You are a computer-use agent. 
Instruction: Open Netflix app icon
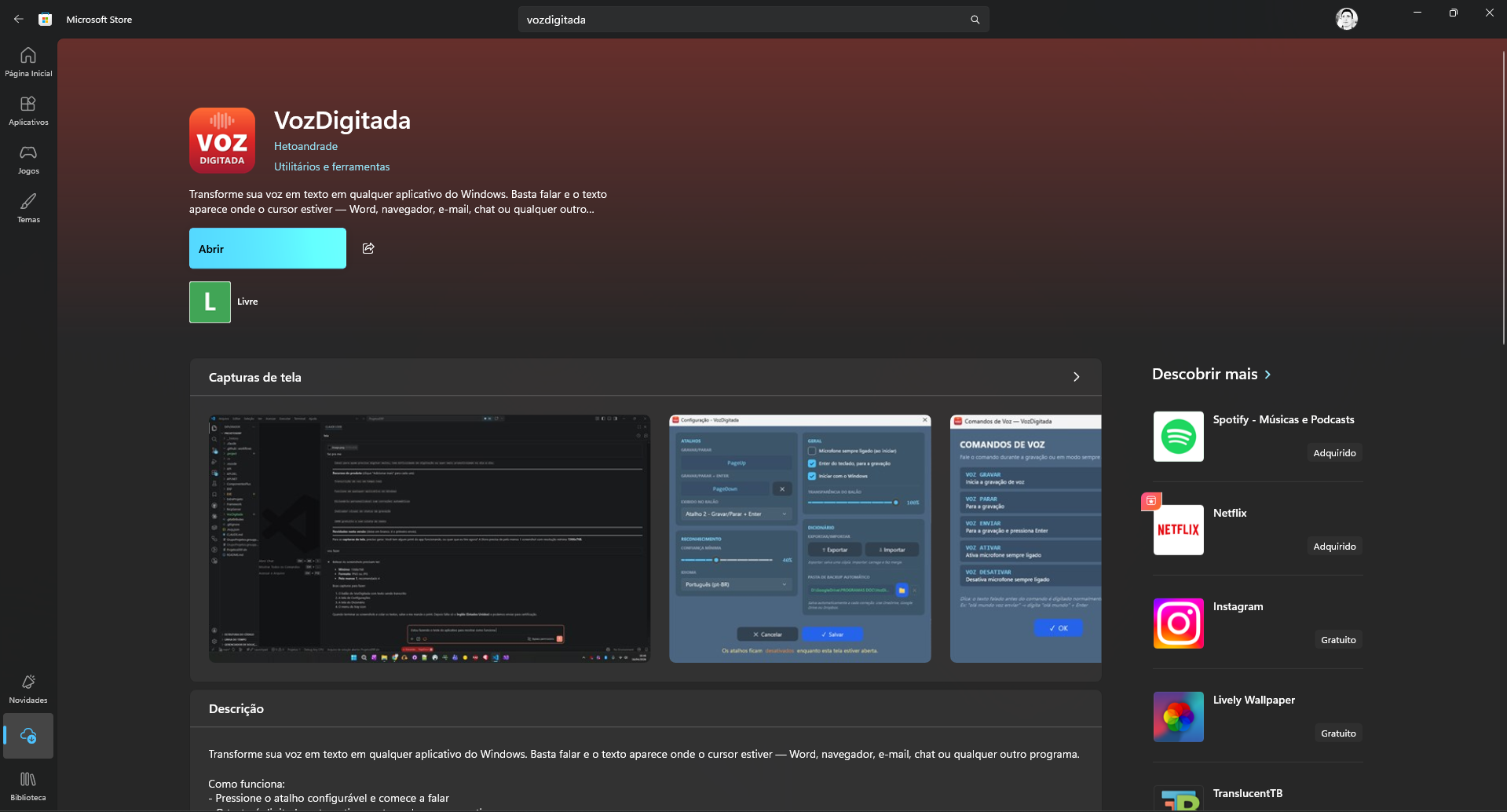pos(1179,530)
